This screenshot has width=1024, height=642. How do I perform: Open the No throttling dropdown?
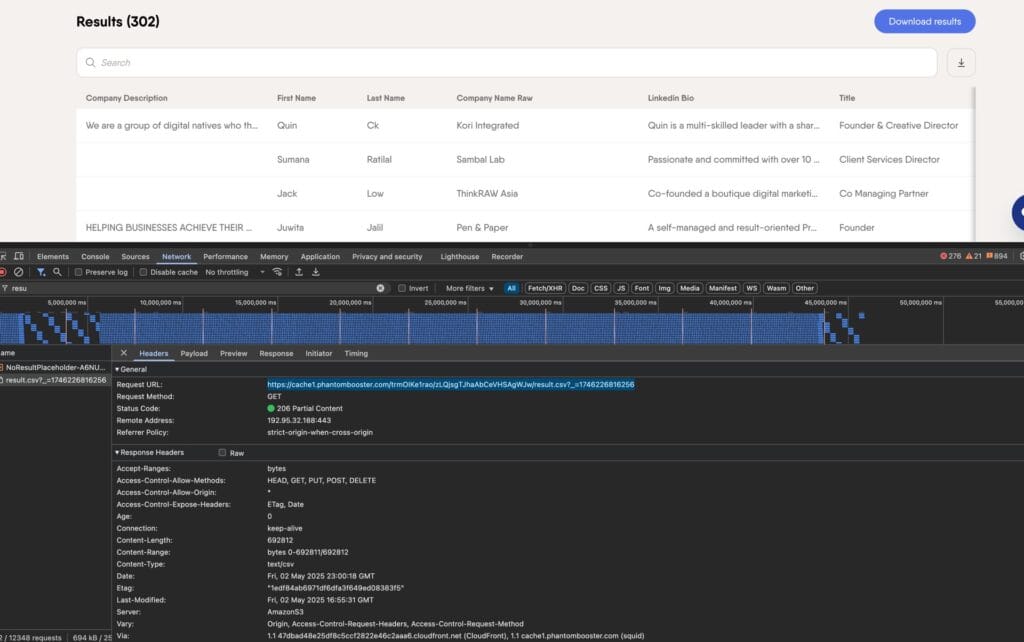[x=230, y=269]
